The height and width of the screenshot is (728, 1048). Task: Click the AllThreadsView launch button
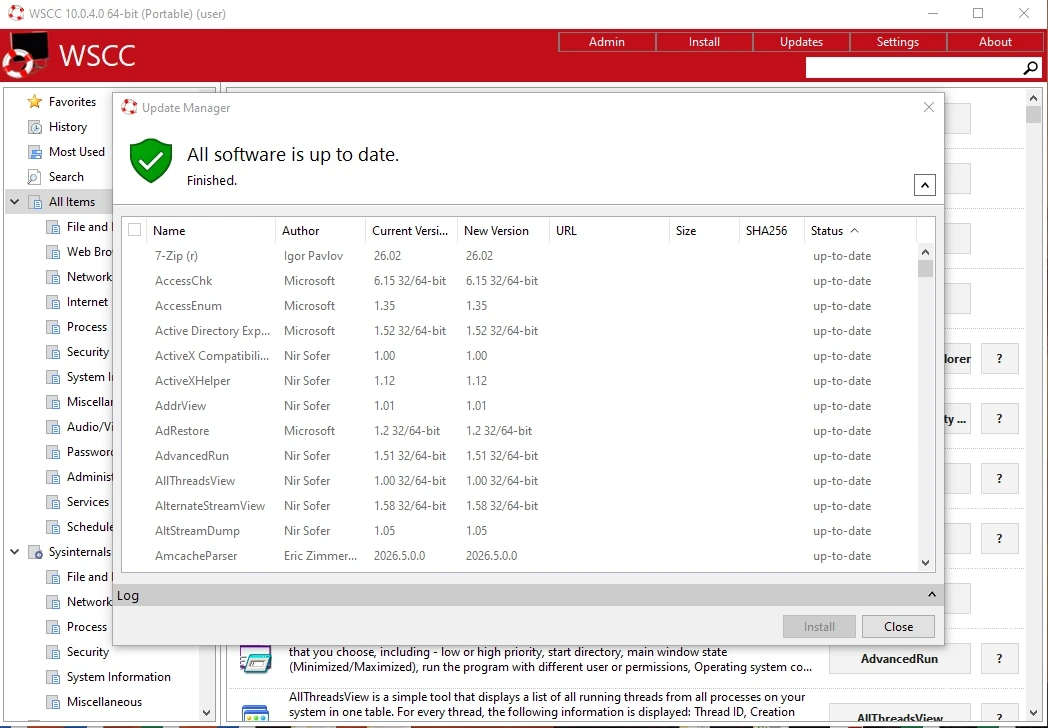point(899,715)
